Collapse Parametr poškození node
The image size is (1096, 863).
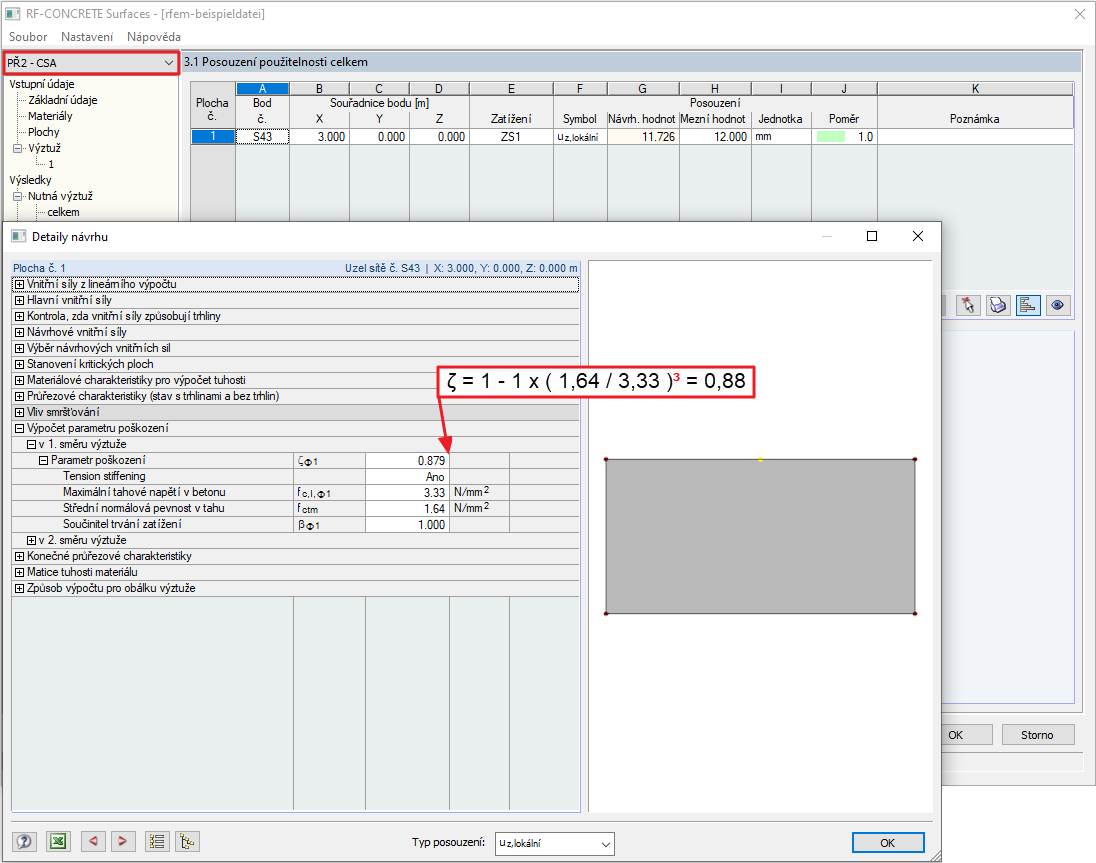[43, 460]
